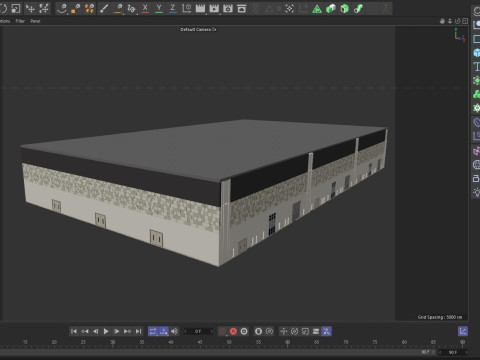Switch coordinate system World/Object cube icon
The image size is (480, 360).
[187, 8]
